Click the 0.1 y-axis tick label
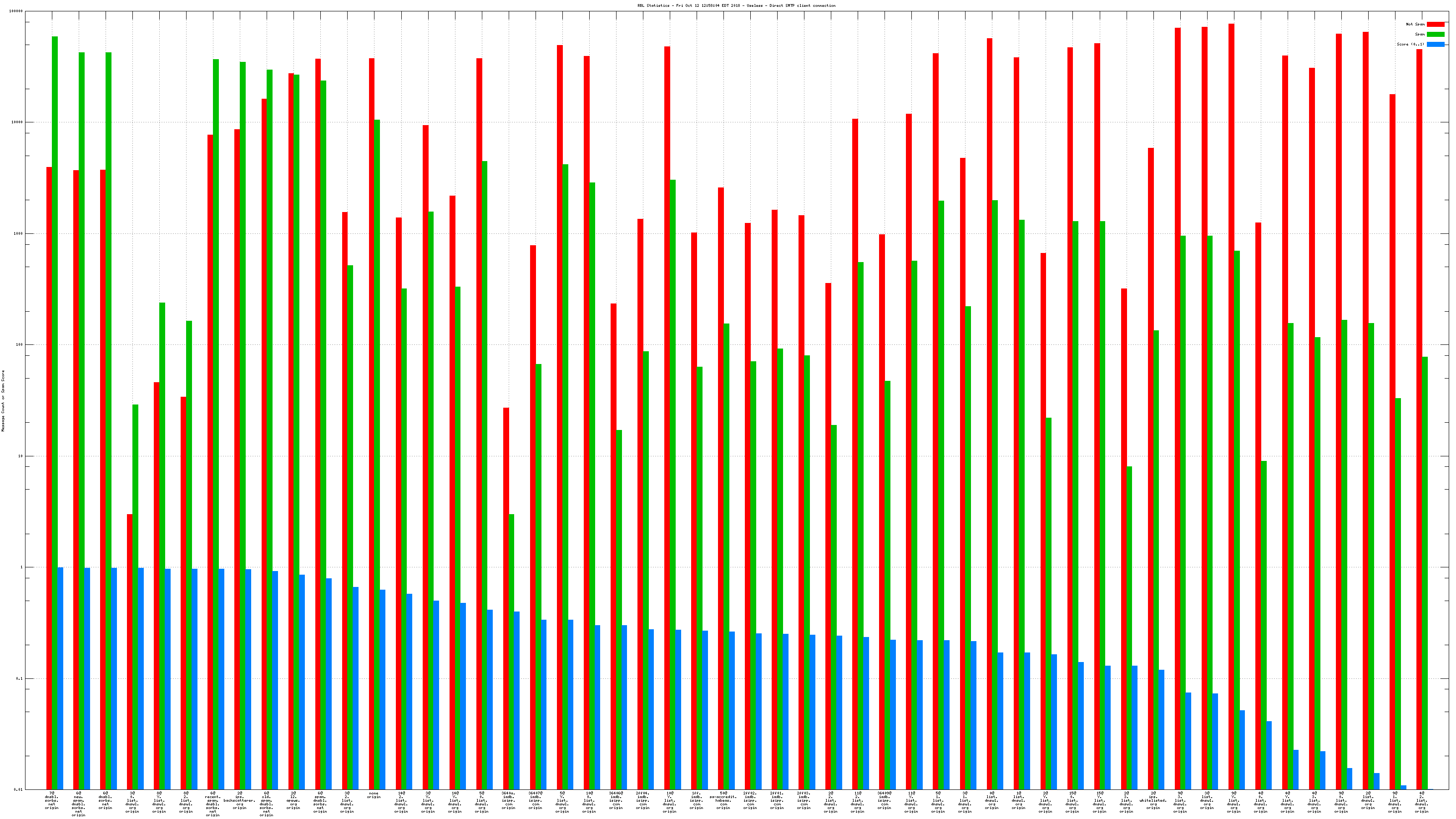Screen dimensions: 1456x819 20,678
